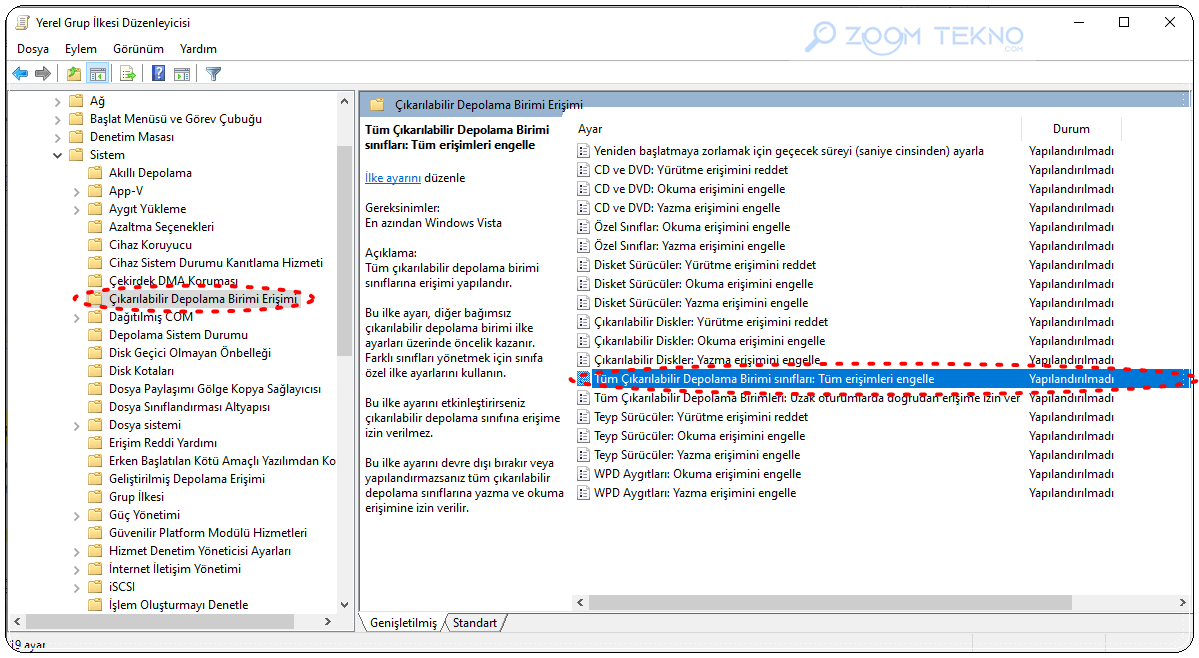1199x658 pixels.
Task: Select the Geliştirilmiş Depolama Erişimi folder
Action: (x=187, y=479)
